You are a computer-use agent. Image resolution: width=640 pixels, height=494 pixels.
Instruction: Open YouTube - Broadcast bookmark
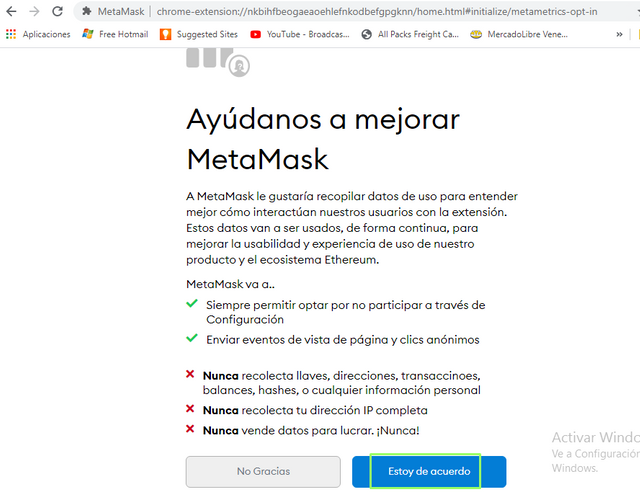click(x=300, y=34)
